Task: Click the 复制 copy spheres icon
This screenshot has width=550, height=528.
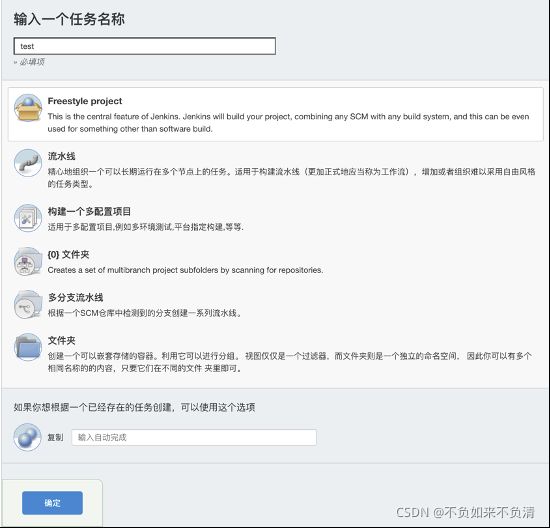Action: (x=27, y=437)
